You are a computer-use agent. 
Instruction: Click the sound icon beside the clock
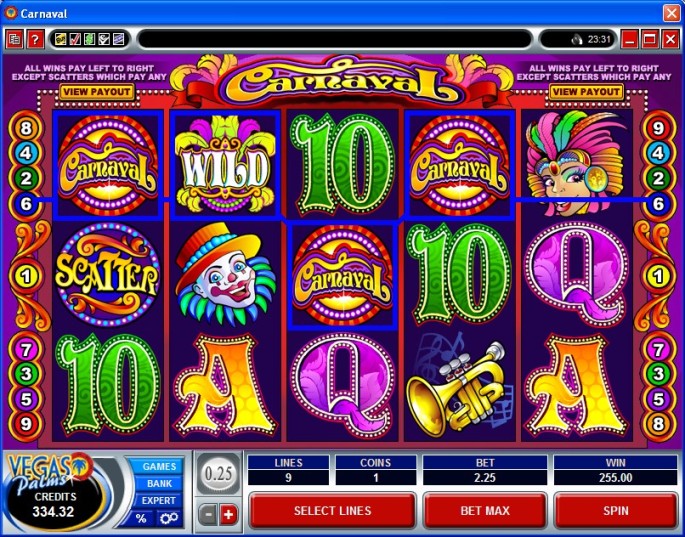point(577,40)
